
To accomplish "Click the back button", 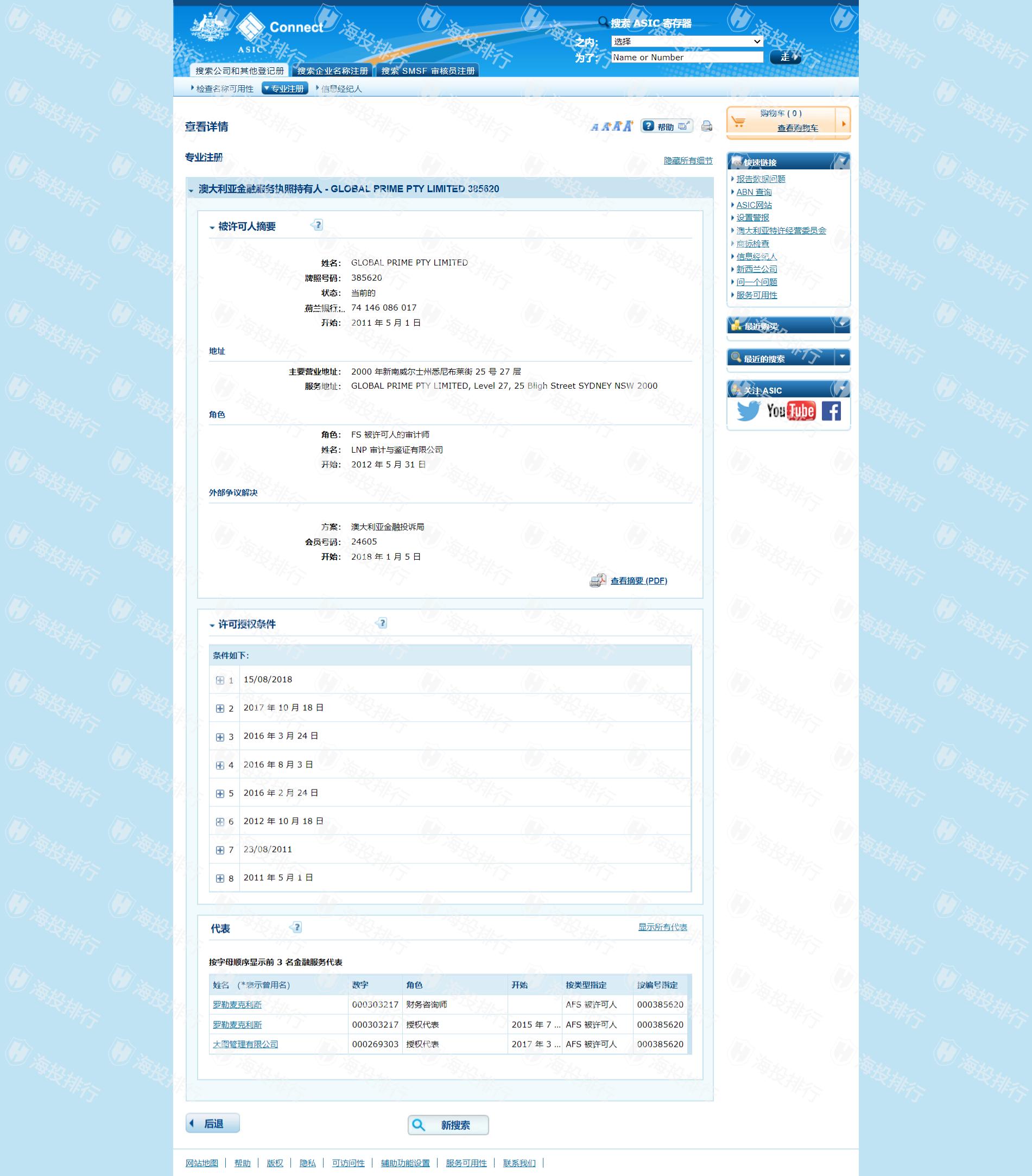I will tap(212, 1123).
